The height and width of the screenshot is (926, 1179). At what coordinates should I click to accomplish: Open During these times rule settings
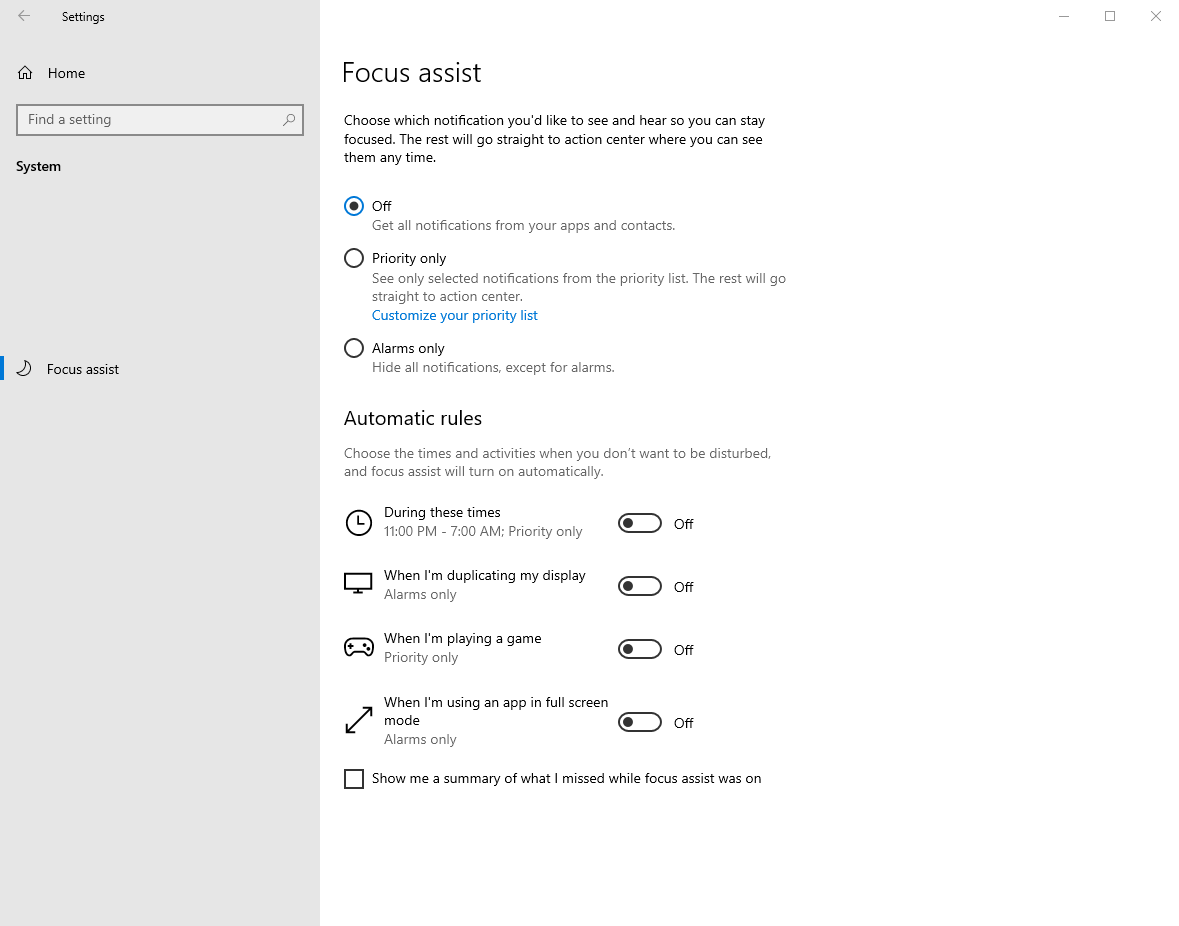click(442, 513)
